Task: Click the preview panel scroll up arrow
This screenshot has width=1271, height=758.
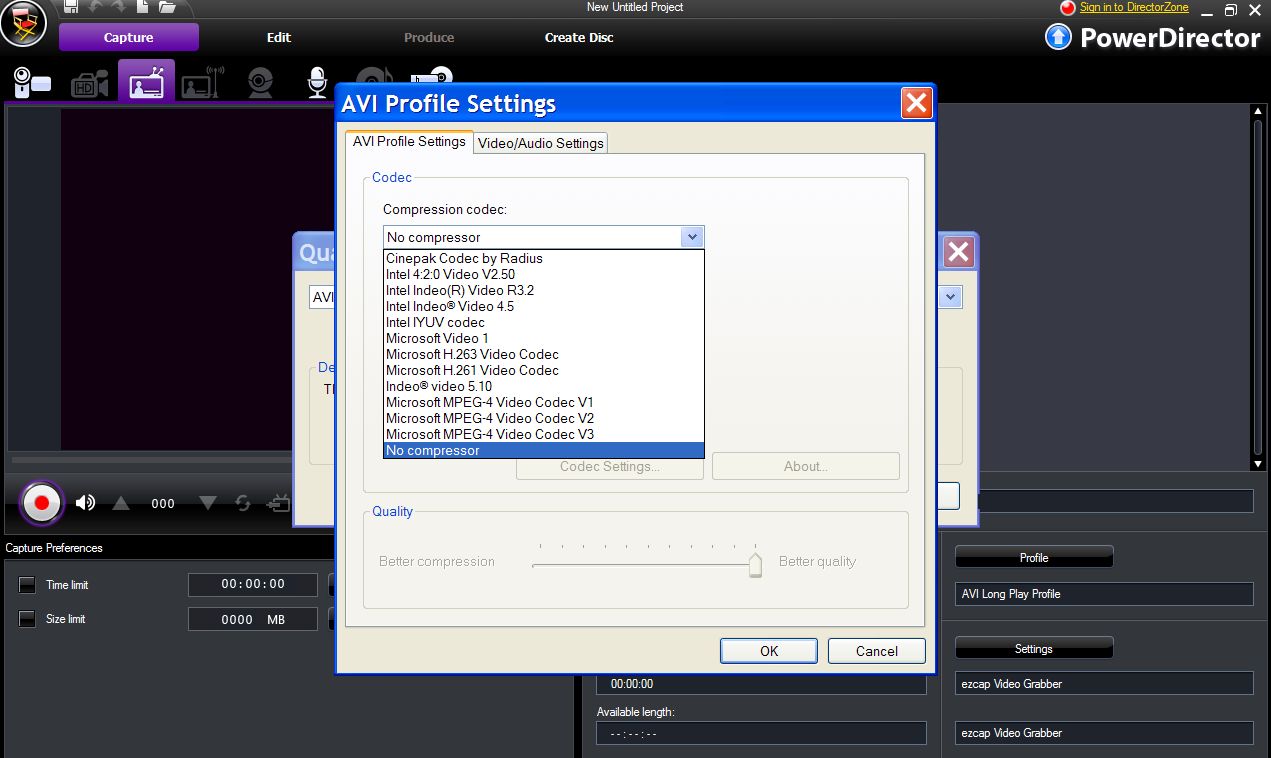Action: tap(1259, 112)
